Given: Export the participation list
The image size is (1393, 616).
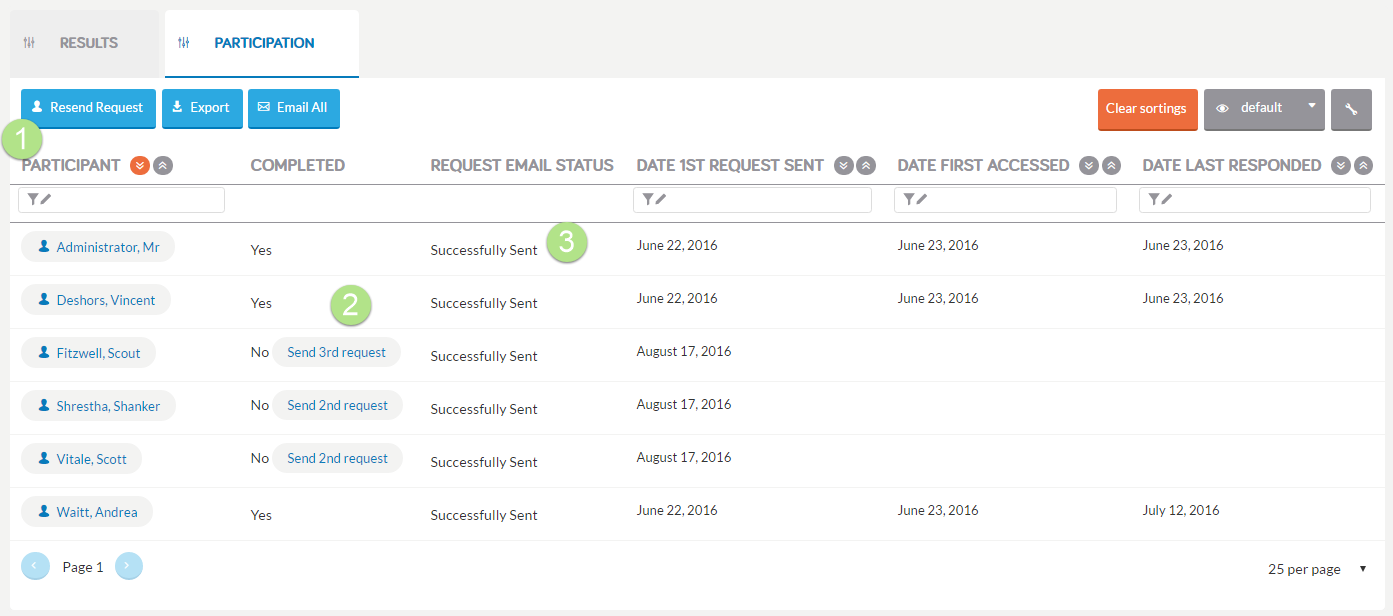Looking at the screenshot, I should pos(202,108).
